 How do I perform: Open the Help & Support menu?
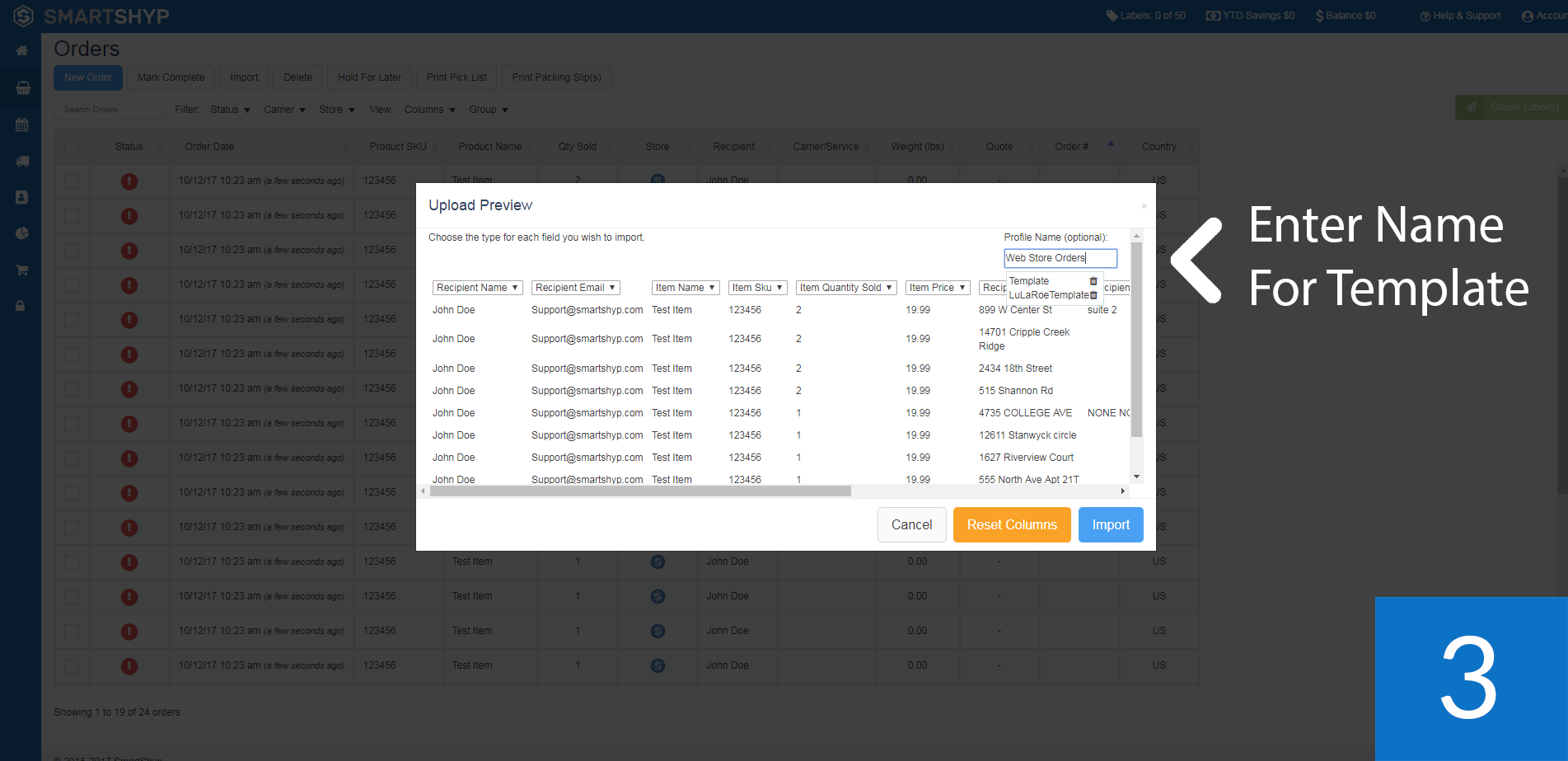(1460, 16)
